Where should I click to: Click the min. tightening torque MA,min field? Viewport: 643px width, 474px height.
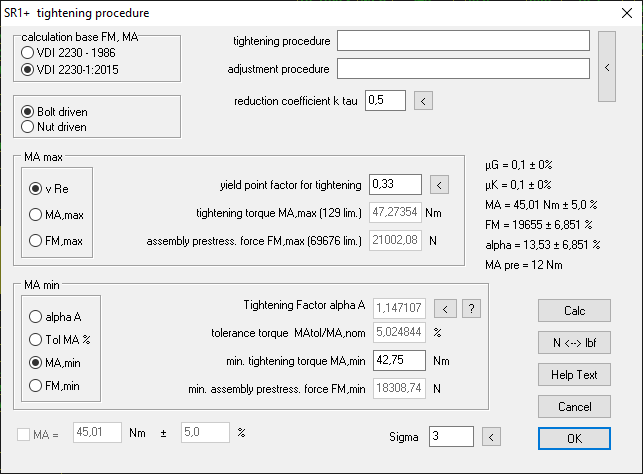398,362
